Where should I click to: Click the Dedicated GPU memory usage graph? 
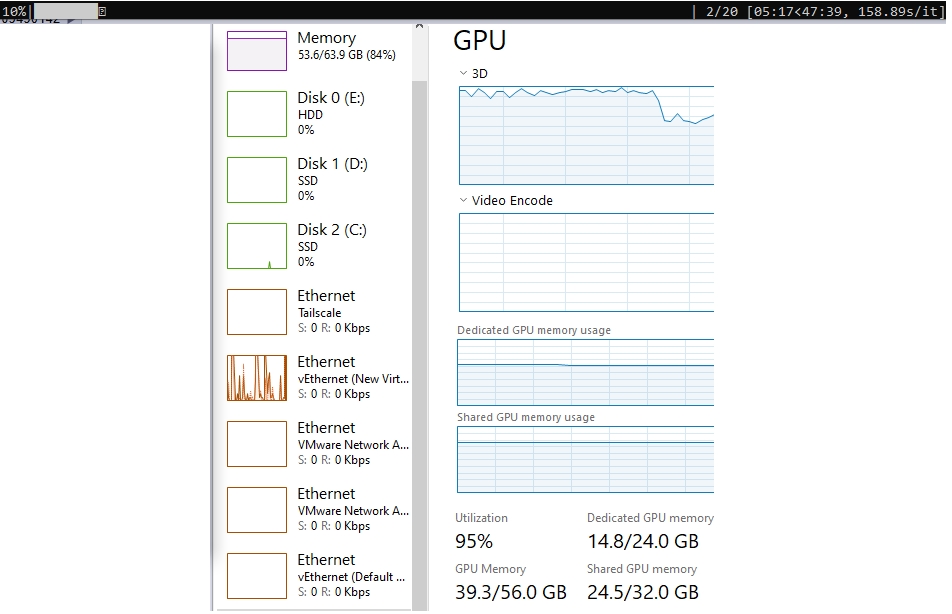pos(585,372)
